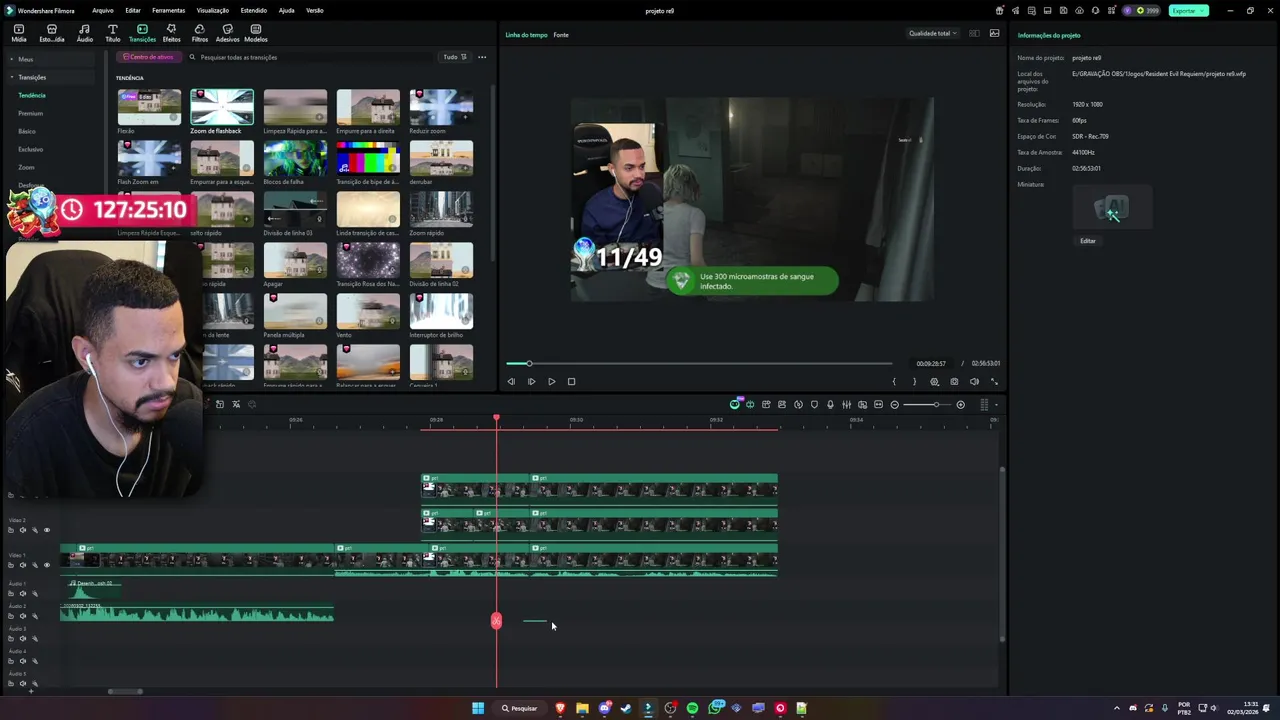1280x720 pixels.
Task: Toggle Video 2 track visibility eye
Action: (x=46, y=530)
